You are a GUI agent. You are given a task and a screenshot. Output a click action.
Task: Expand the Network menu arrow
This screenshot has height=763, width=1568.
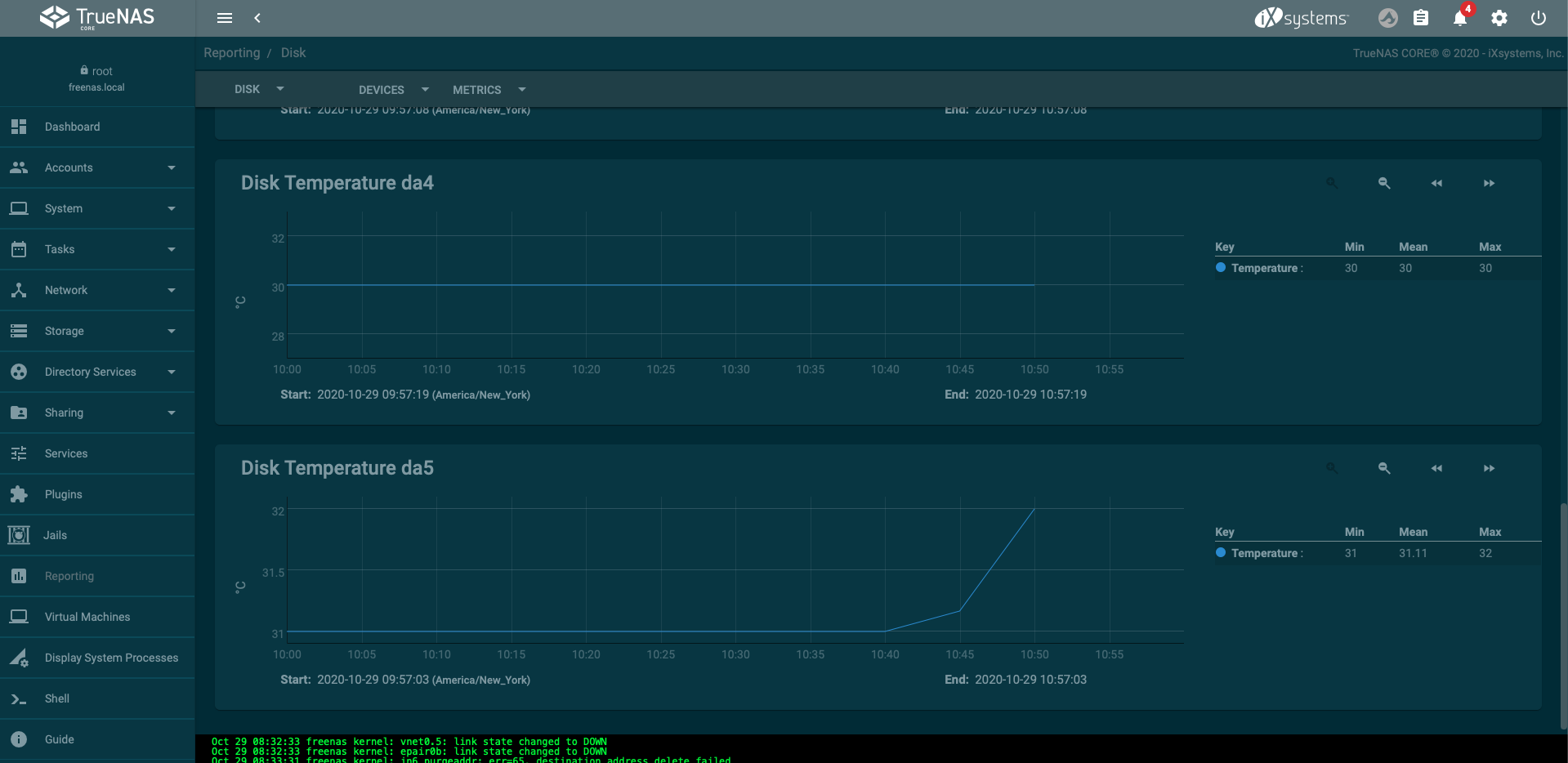click(x=172, y=290)
